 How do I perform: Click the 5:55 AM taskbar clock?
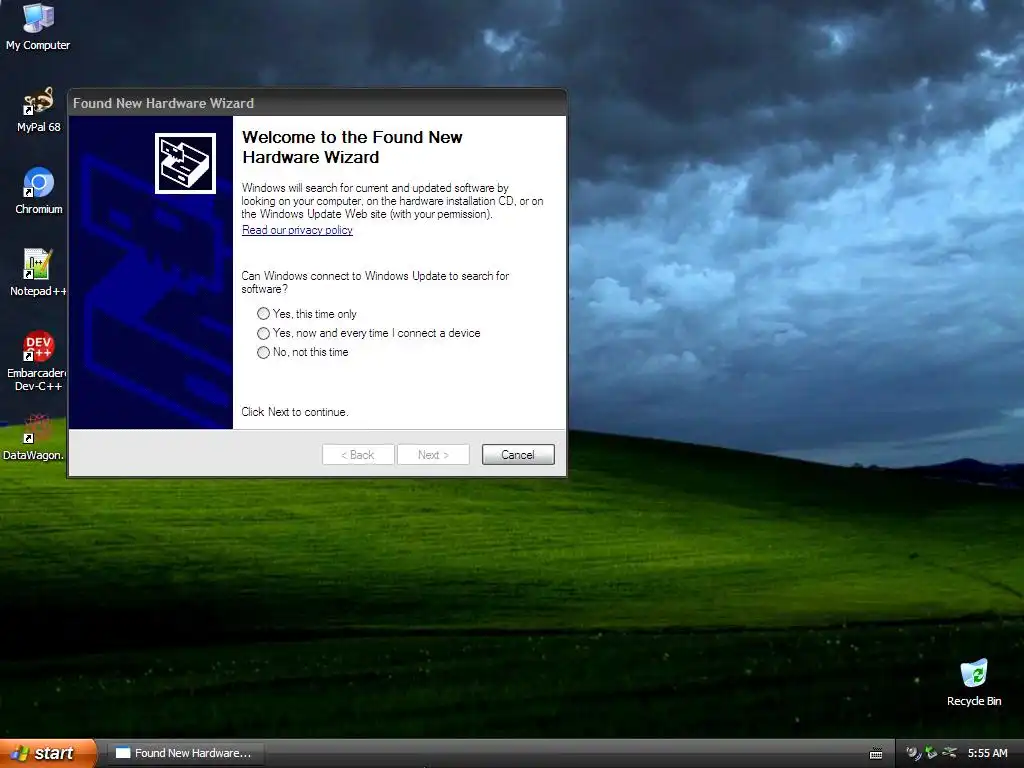pyautogui.click(x=987, y=753)
